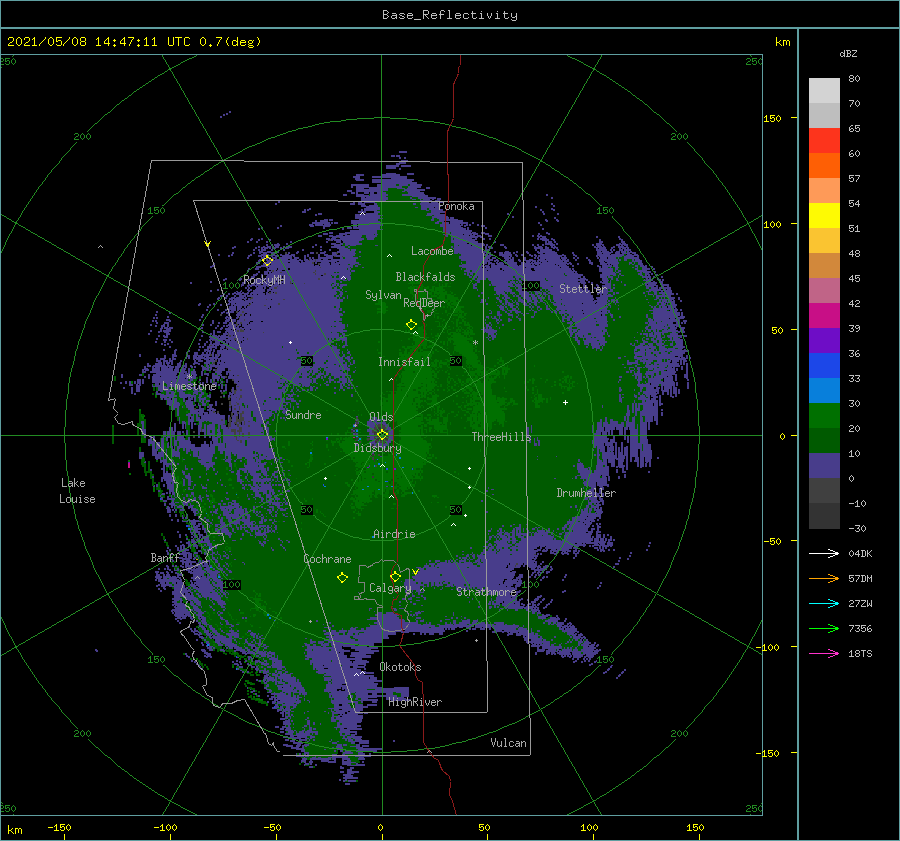The image size is (900, 841).
Task: Click the violet 39-36 dBZ legend swatch
Action: pos(824,340)
